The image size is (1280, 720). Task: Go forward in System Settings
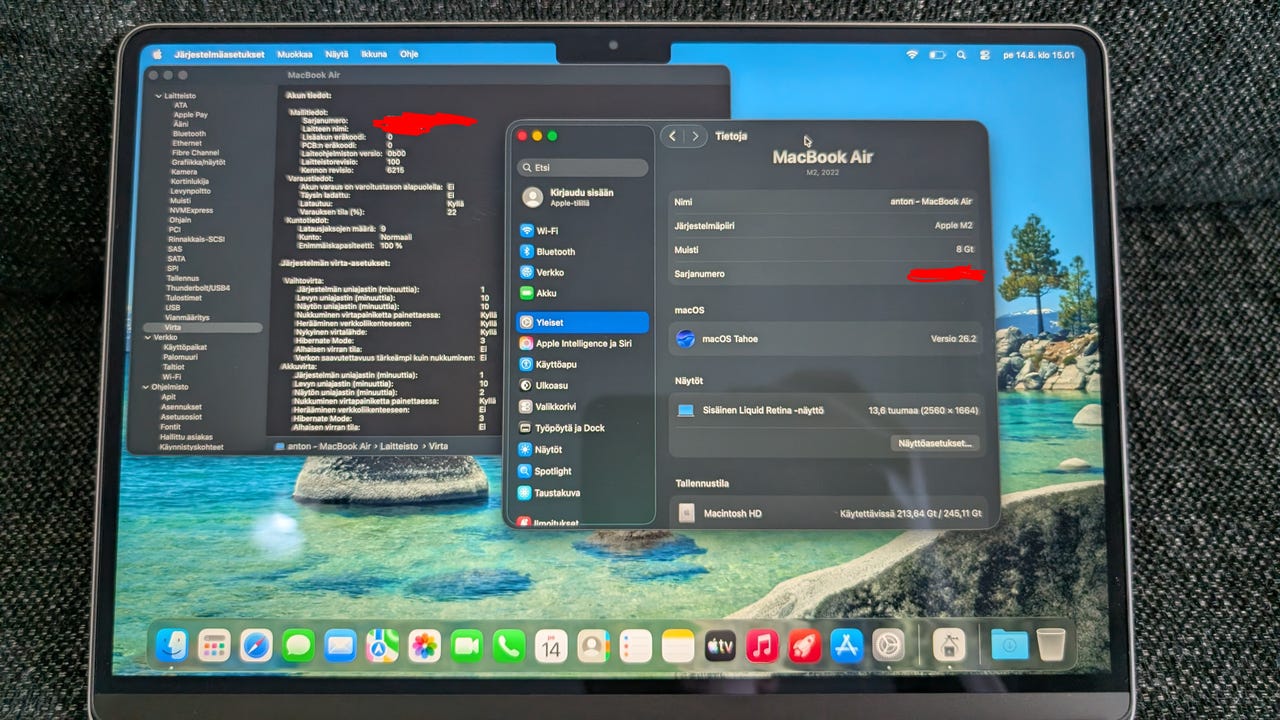click(696, 136)
